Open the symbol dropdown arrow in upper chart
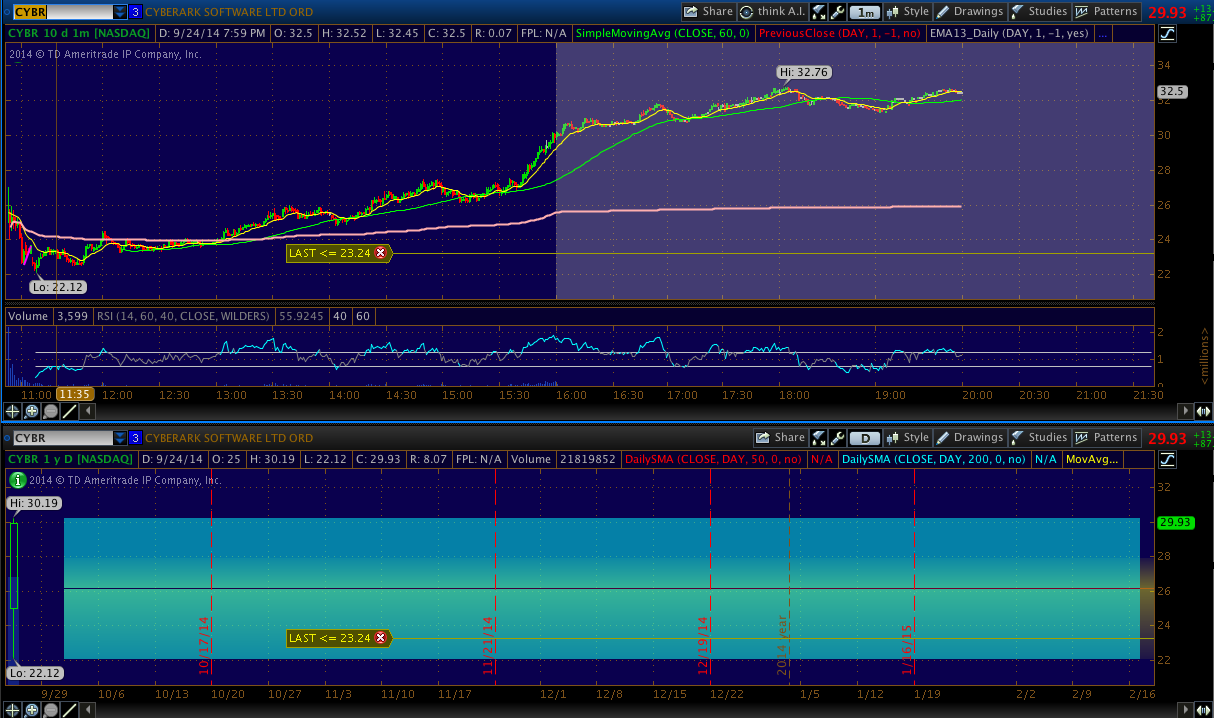Screen dimensions: 1214x718 point(120,12)
